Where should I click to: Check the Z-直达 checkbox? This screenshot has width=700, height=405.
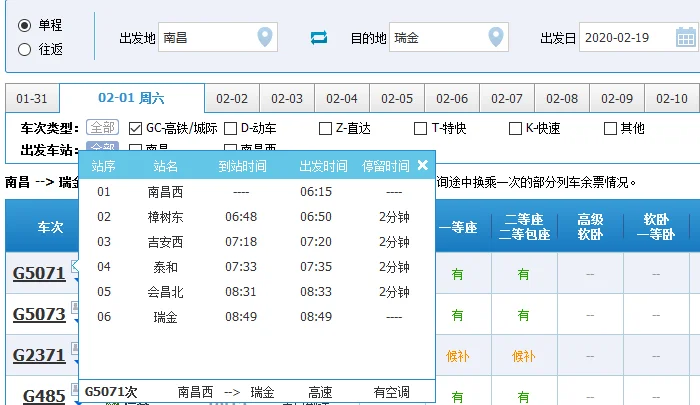[x=325, y=129]
